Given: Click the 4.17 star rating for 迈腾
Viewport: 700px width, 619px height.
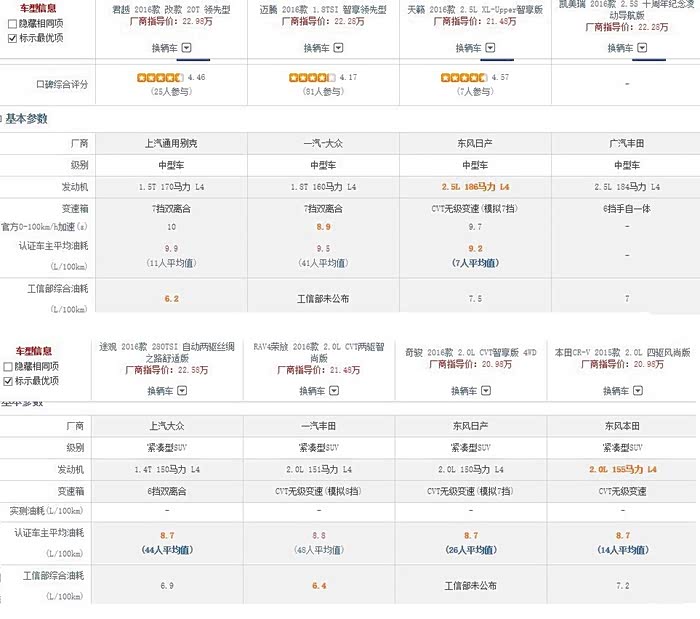Looking at the screenshot, I should point(312,78).
